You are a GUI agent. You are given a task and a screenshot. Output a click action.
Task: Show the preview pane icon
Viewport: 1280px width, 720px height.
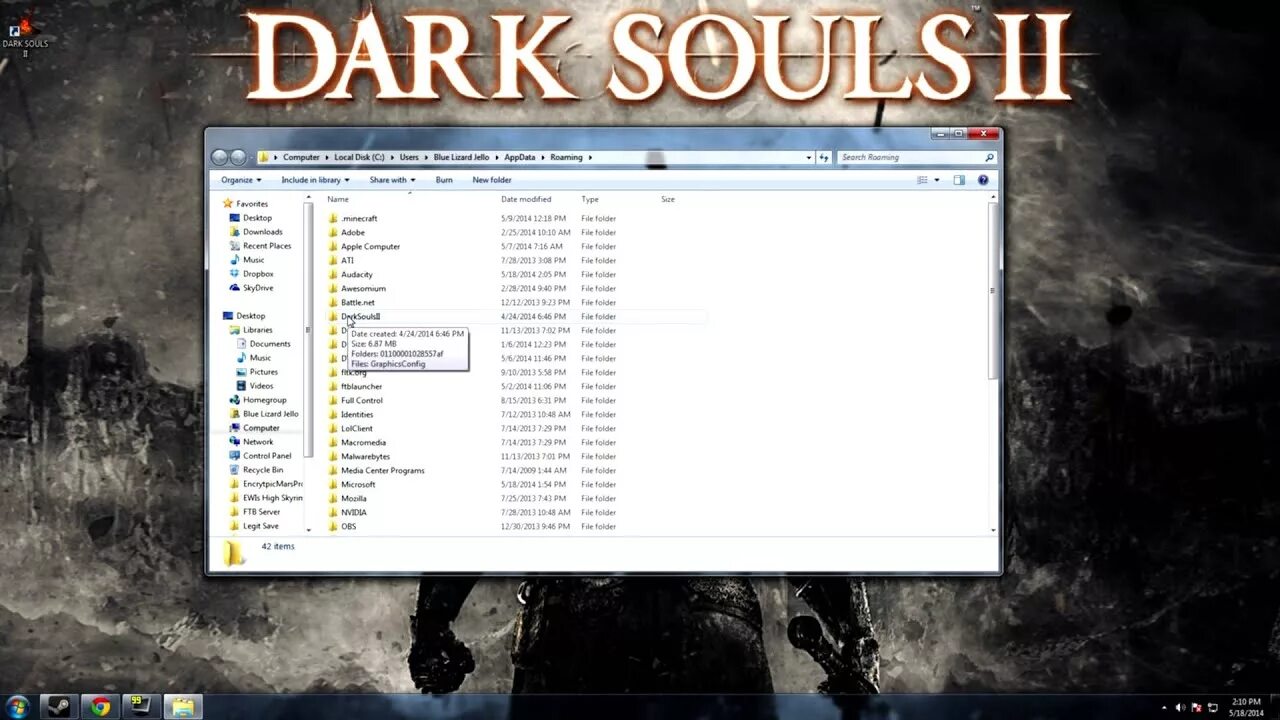click(959, 180)
